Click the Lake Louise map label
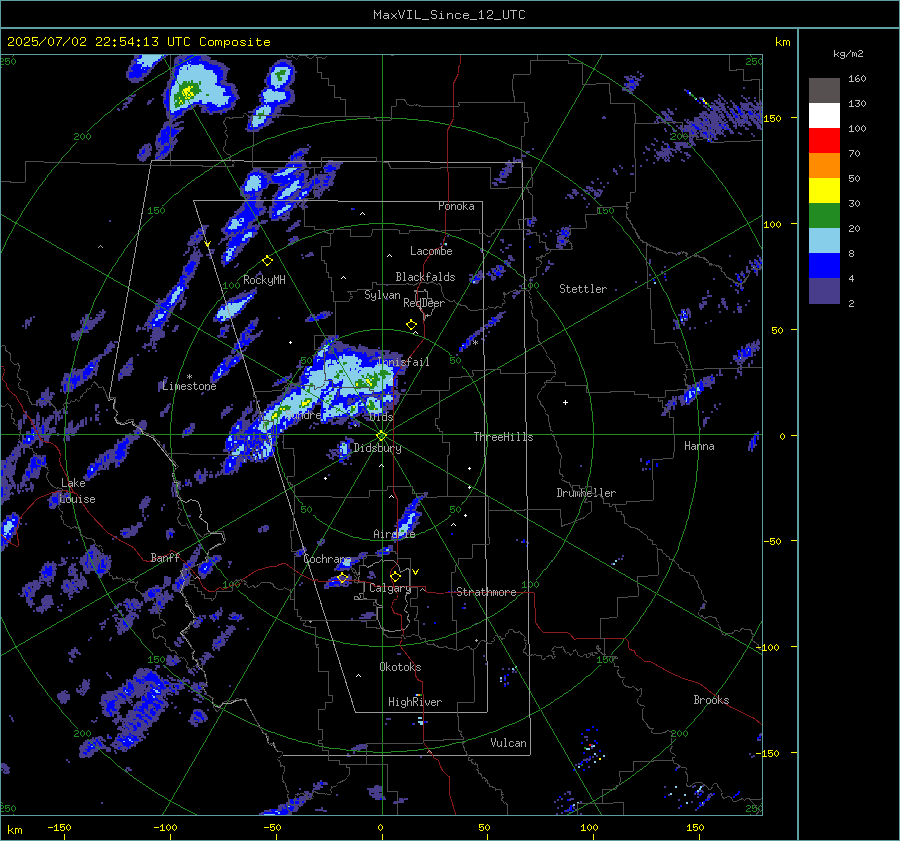The image size is (900, 841). 77,491
